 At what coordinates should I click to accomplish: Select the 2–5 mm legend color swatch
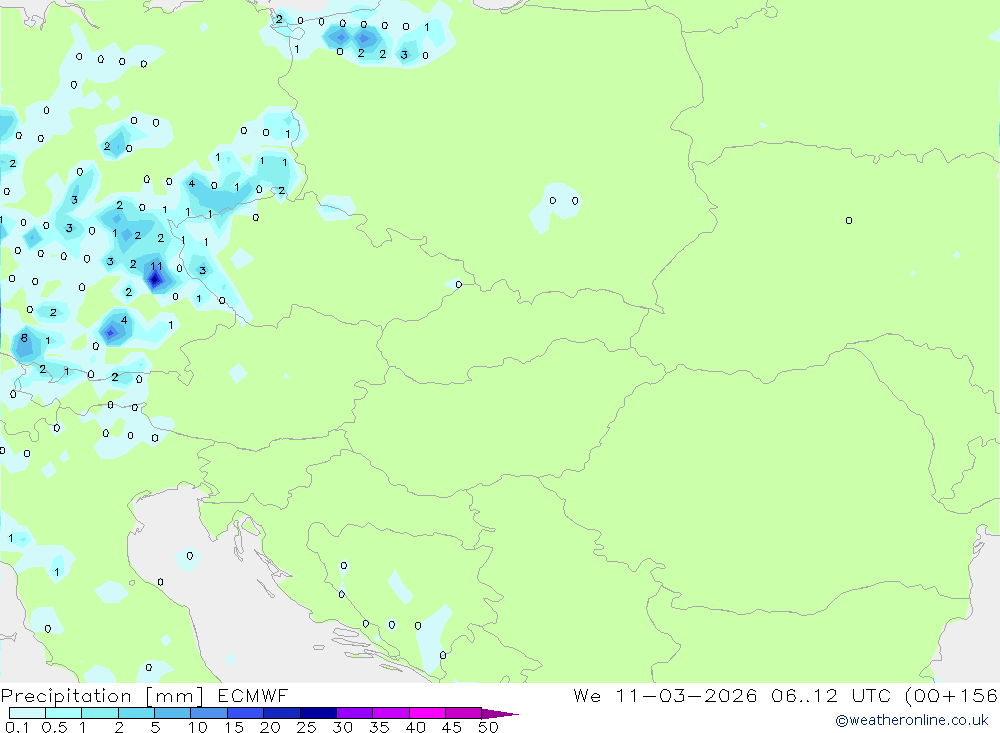click(x=136, y=713)
